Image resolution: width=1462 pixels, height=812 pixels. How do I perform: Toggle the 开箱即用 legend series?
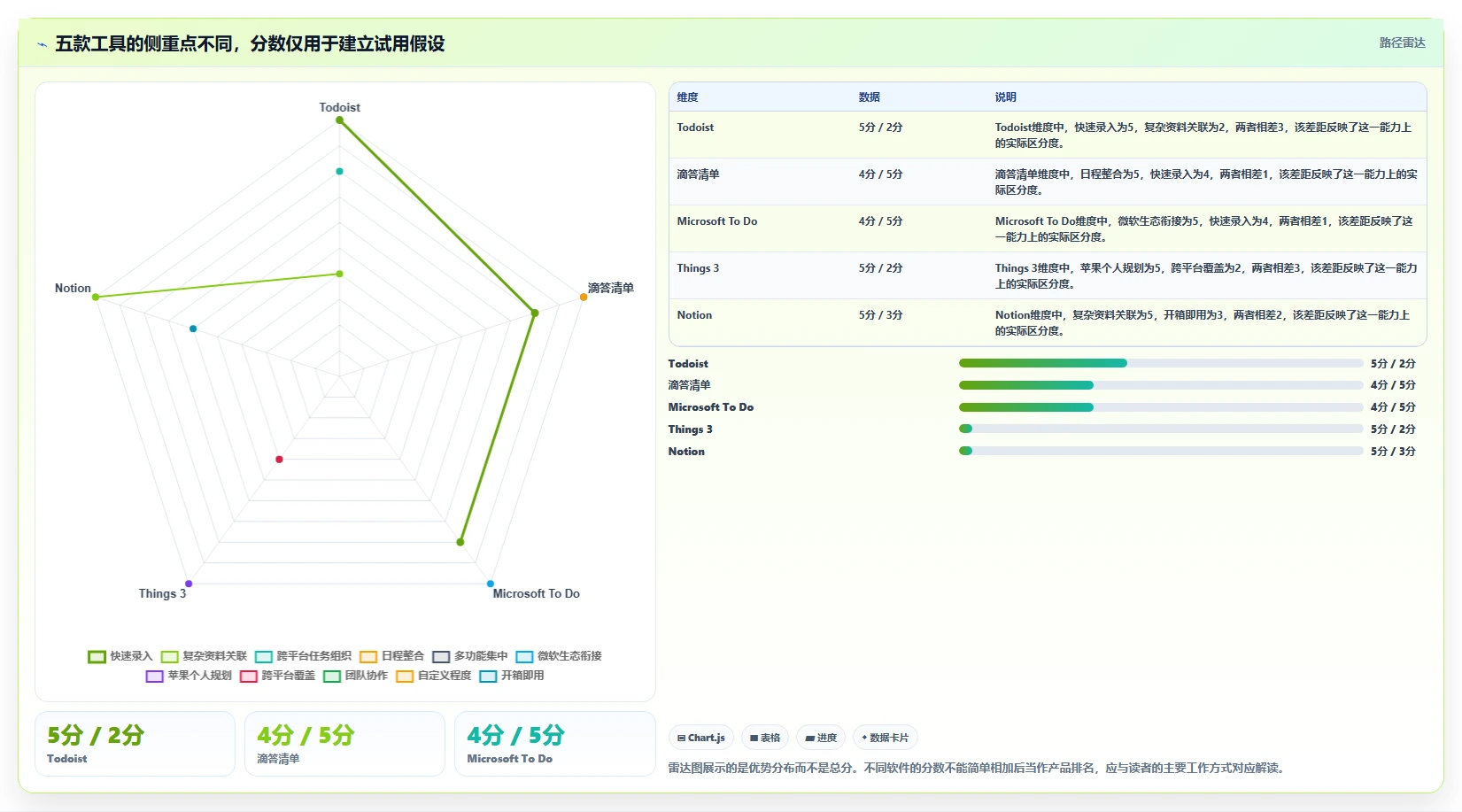click(512, 676)
